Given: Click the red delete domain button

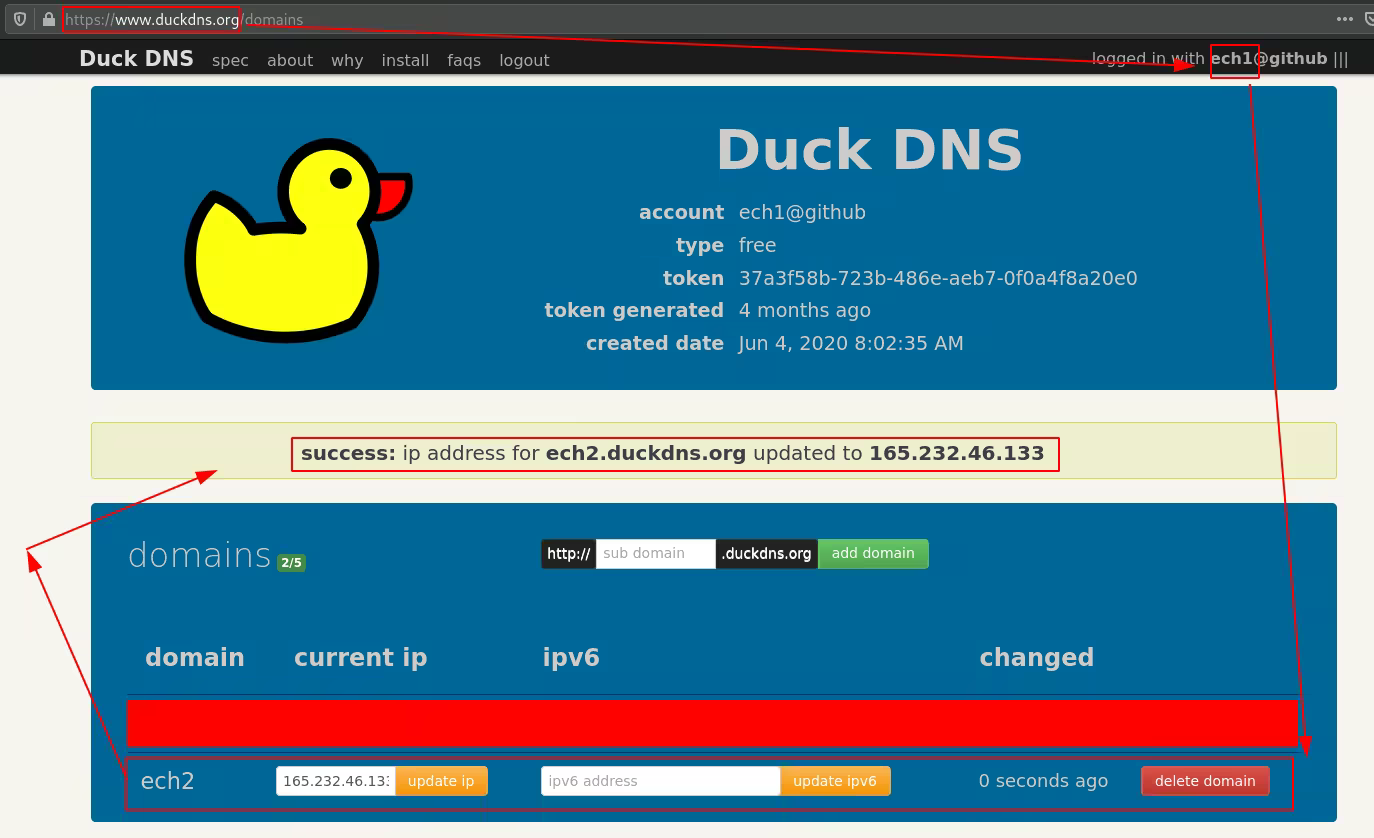Looking at the screenshot, I should pyautogui.click(x=1205, y=781).
